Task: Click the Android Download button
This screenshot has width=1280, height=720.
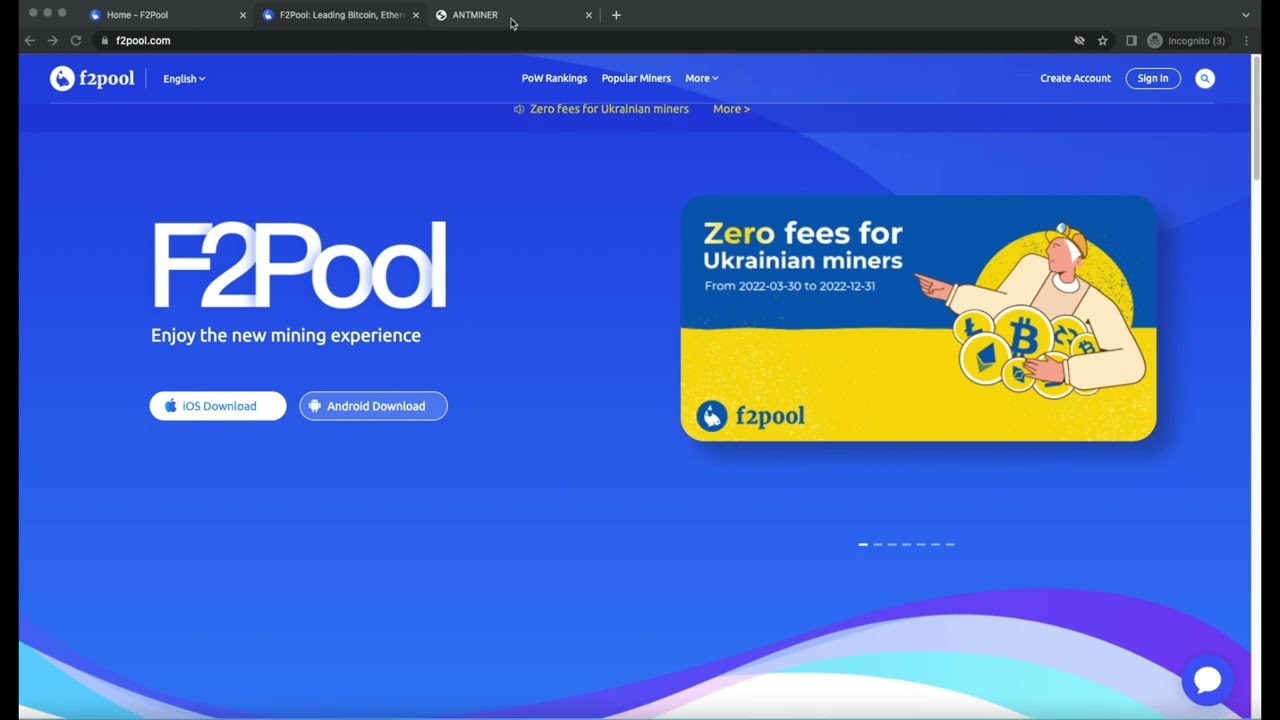Action: point(373,406)
